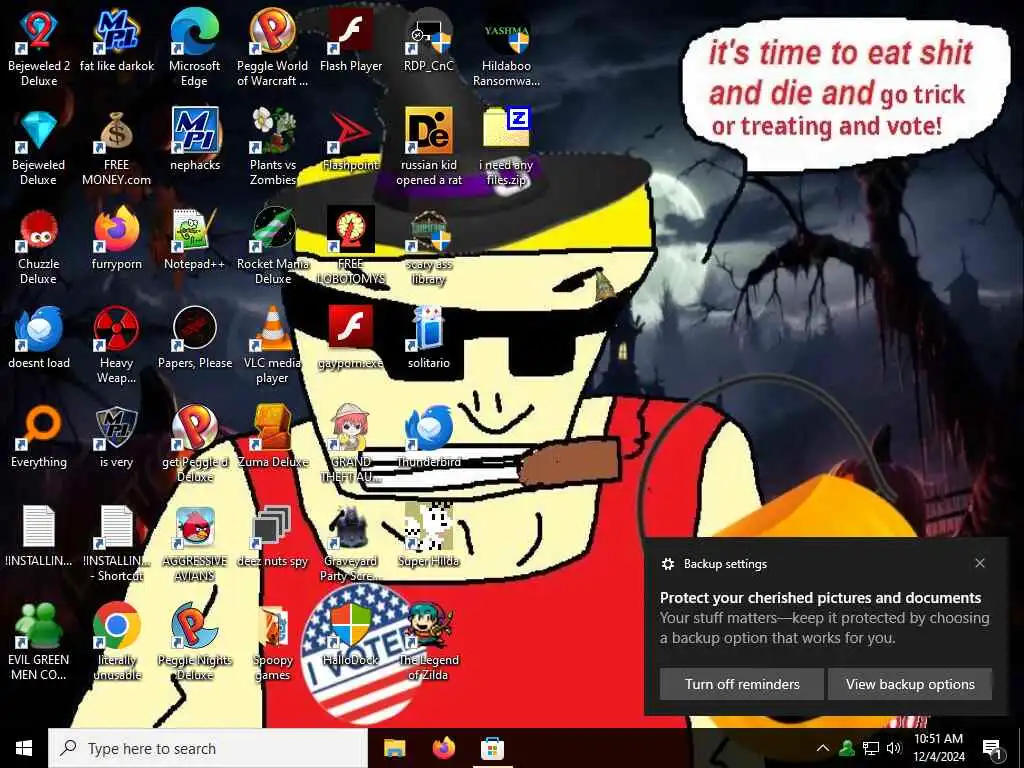Image resolution: width=1024 pixels, height=768 pixels.
Task: Open the volume control in the tray
Action: [894, 748]
